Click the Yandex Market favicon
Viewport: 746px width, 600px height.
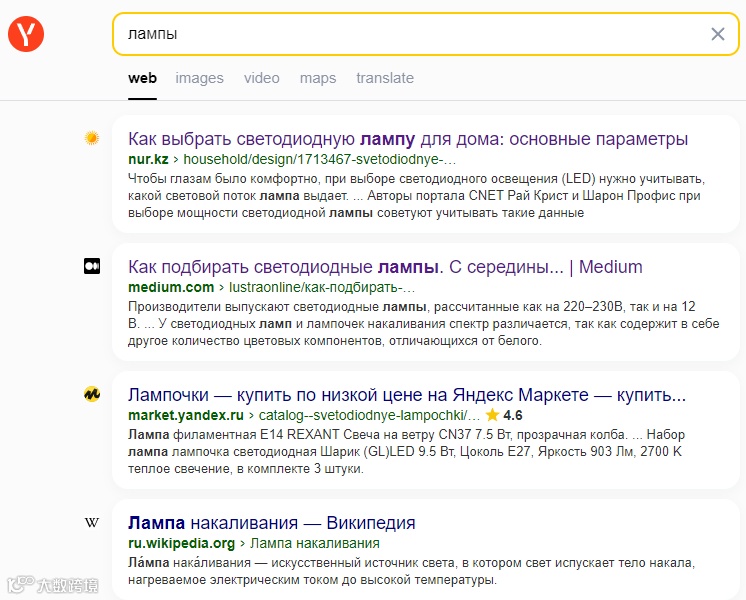(x=92, y=394)
